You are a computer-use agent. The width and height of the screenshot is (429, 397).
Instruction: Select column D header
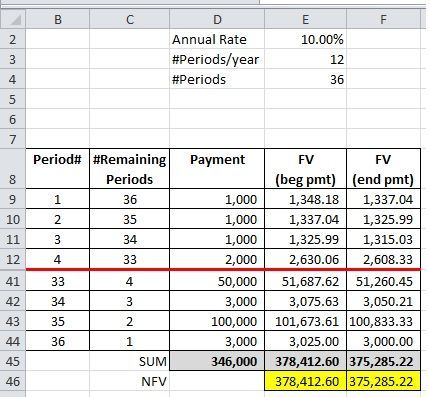point(217,19)
